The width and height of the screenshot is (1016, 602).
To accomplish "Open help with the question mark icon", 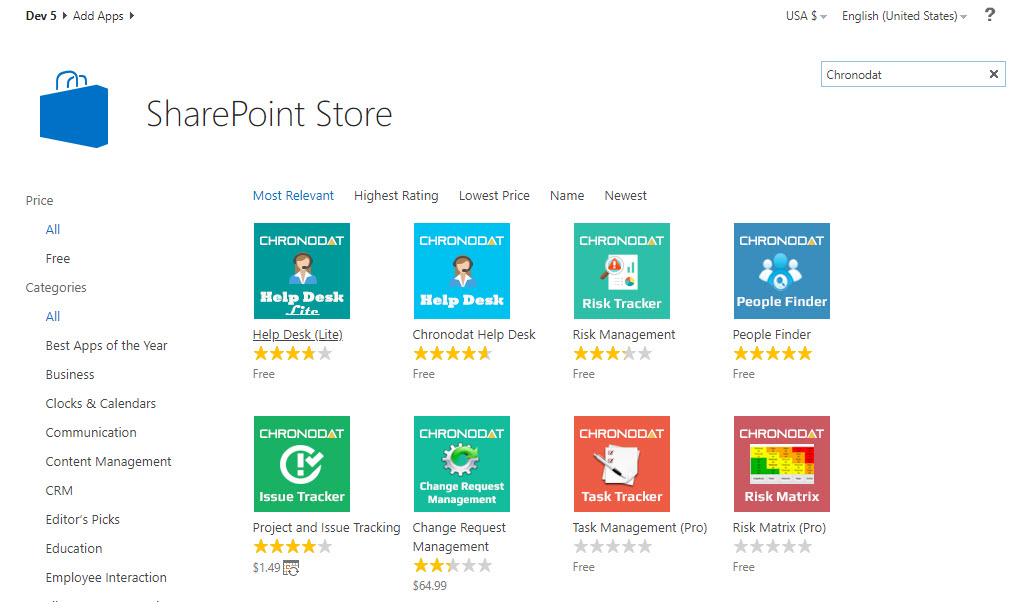I will click(989, 15).
